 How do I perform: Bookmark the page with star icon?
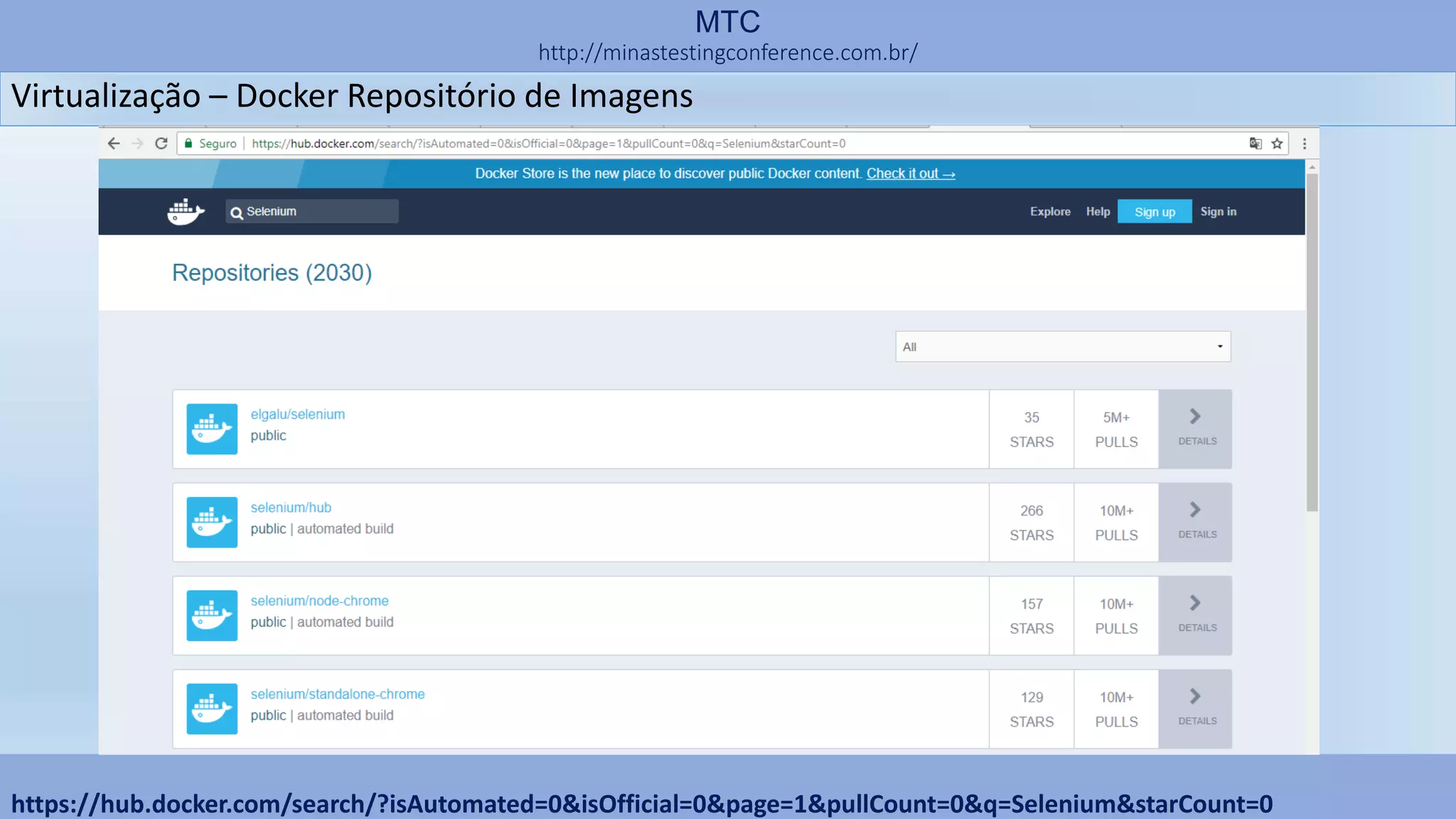[1278, 144]
